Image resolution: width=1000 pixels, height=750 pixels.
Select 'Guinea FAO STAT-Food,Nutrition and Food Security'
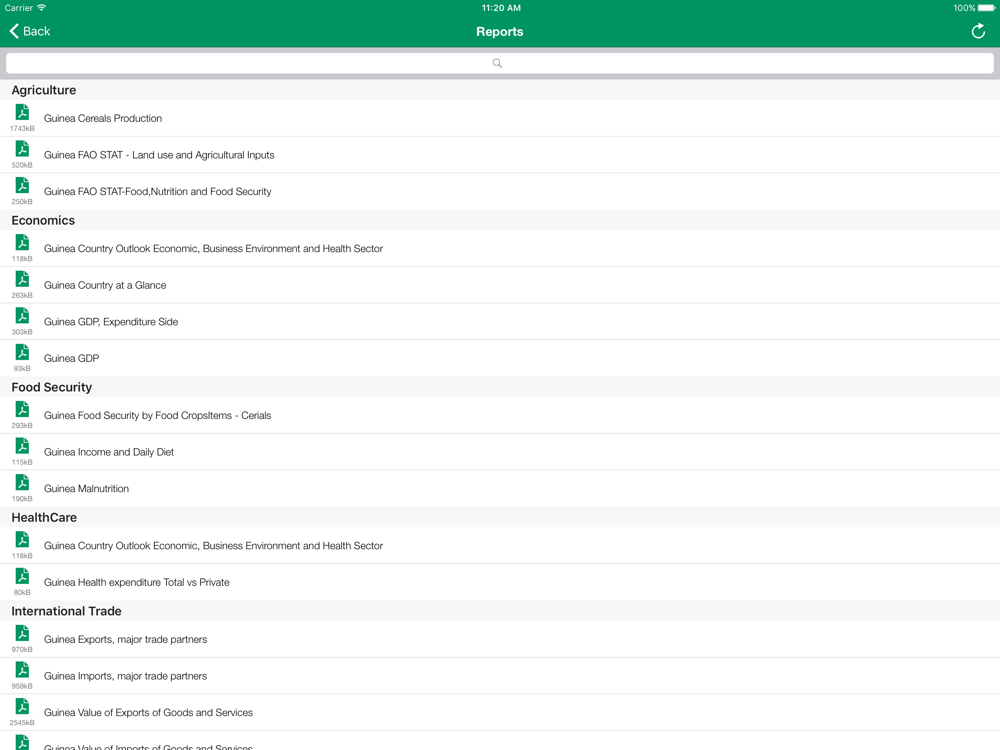click(158, 191)
